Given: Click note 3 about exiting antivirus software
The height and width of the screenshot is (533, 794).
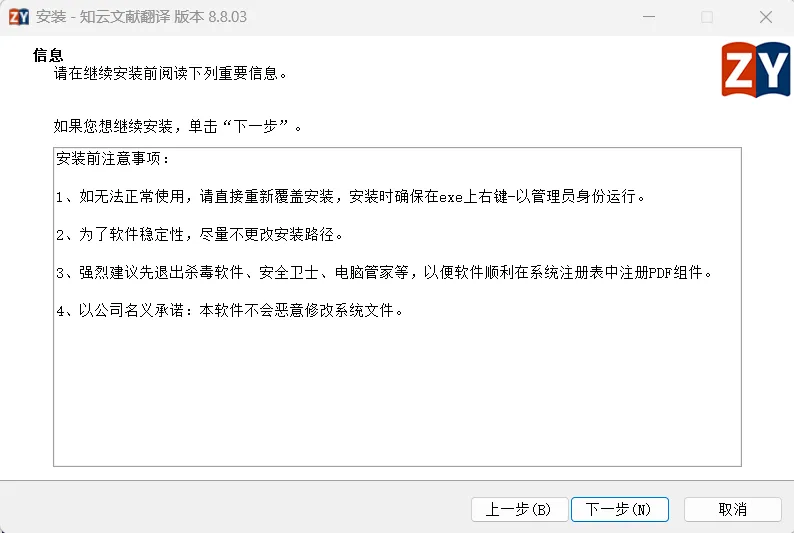Looking at the screenshot, I should tap(384, 273).
